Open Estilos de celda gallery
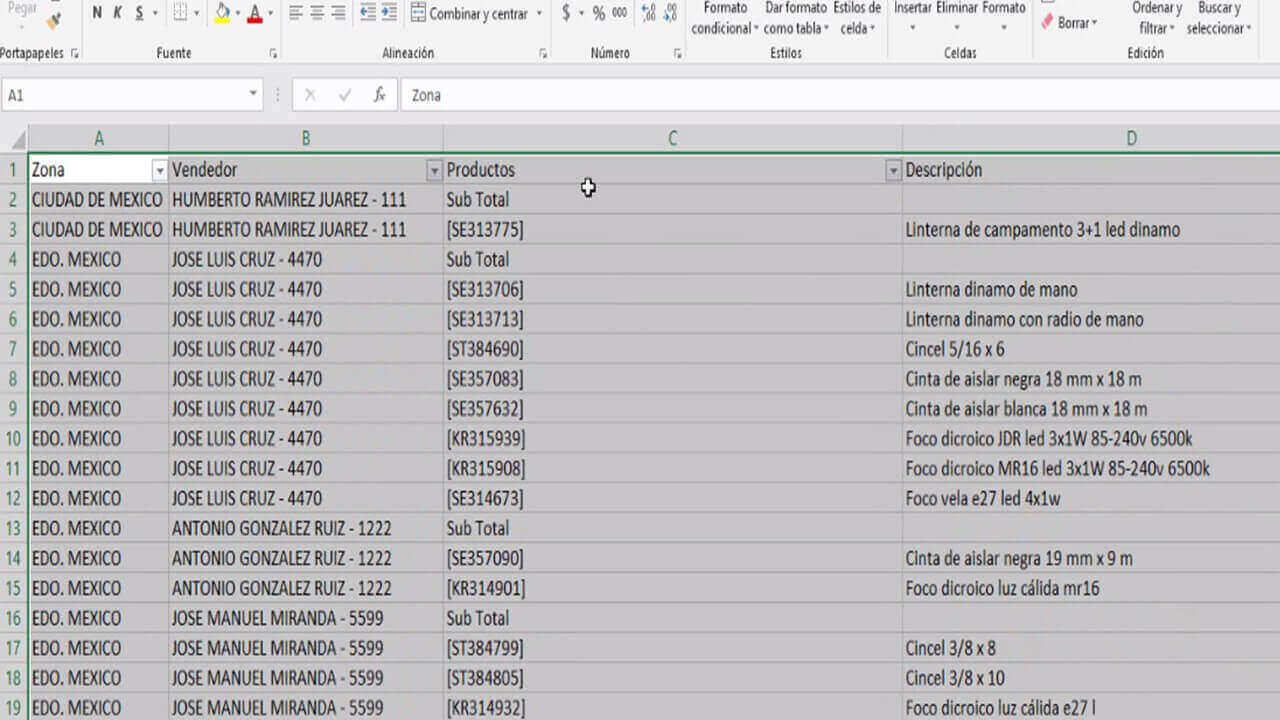Screen dimensions: 1280x720 [x=858, y=18]
